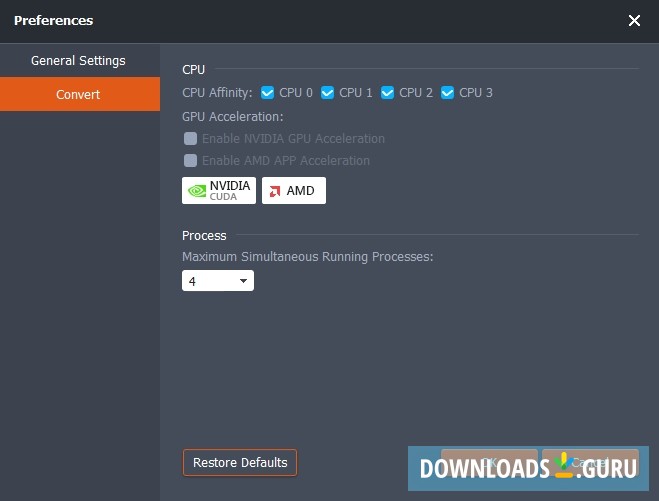659x501 pixels.
Task: Select the Convert tab
Action: click(x=79, y=94)
